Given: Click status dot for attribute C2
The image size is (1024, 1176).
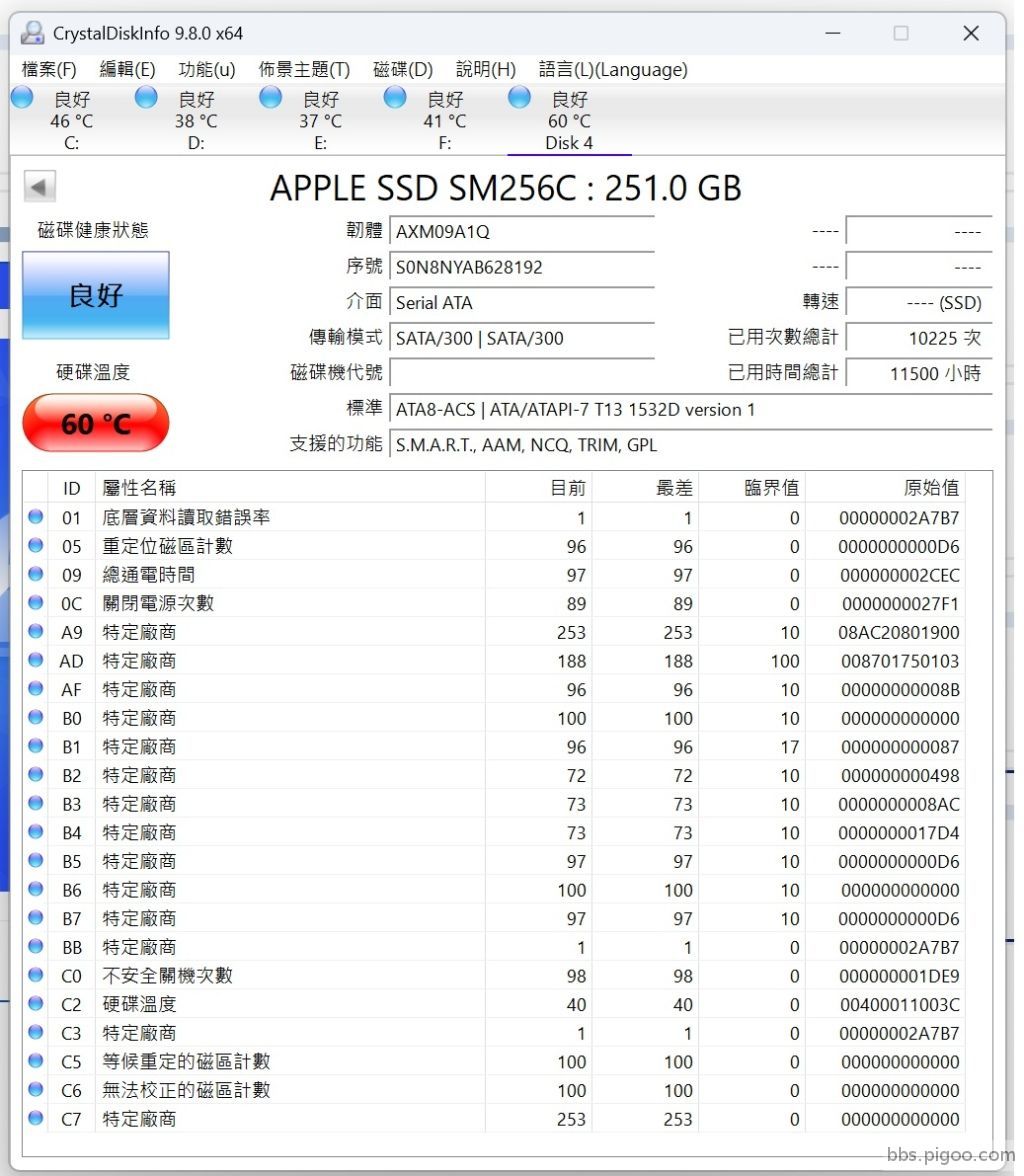Looking at the screenshot, I should [35, 1004].
